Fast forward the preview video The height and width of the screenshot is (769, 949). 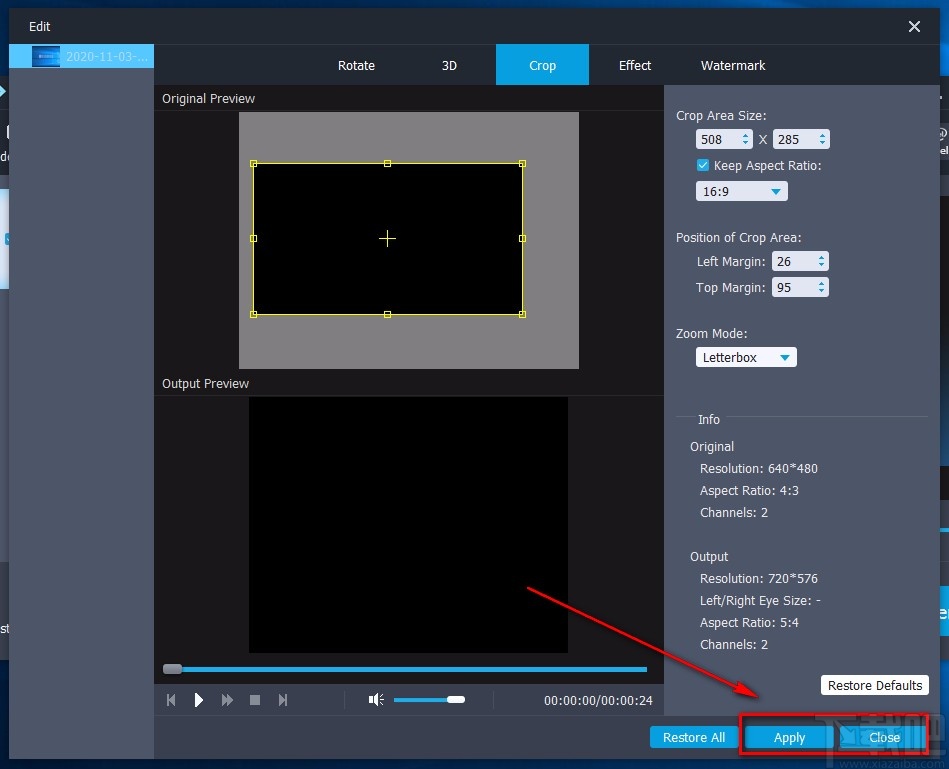(227, 699)
